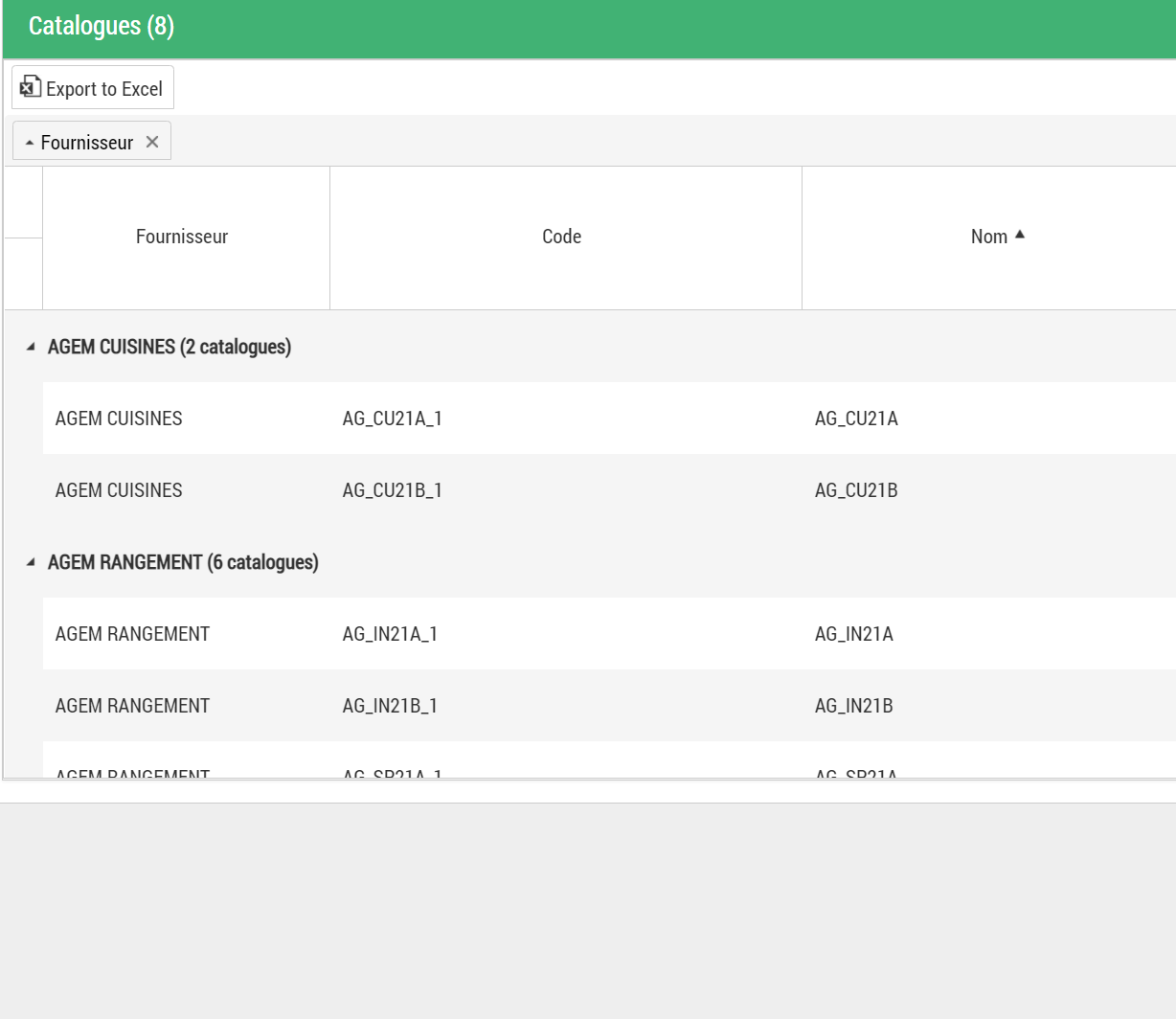Collapse the AGEM RANGEMENT group

pyautogui.click(x=31, y=562)
